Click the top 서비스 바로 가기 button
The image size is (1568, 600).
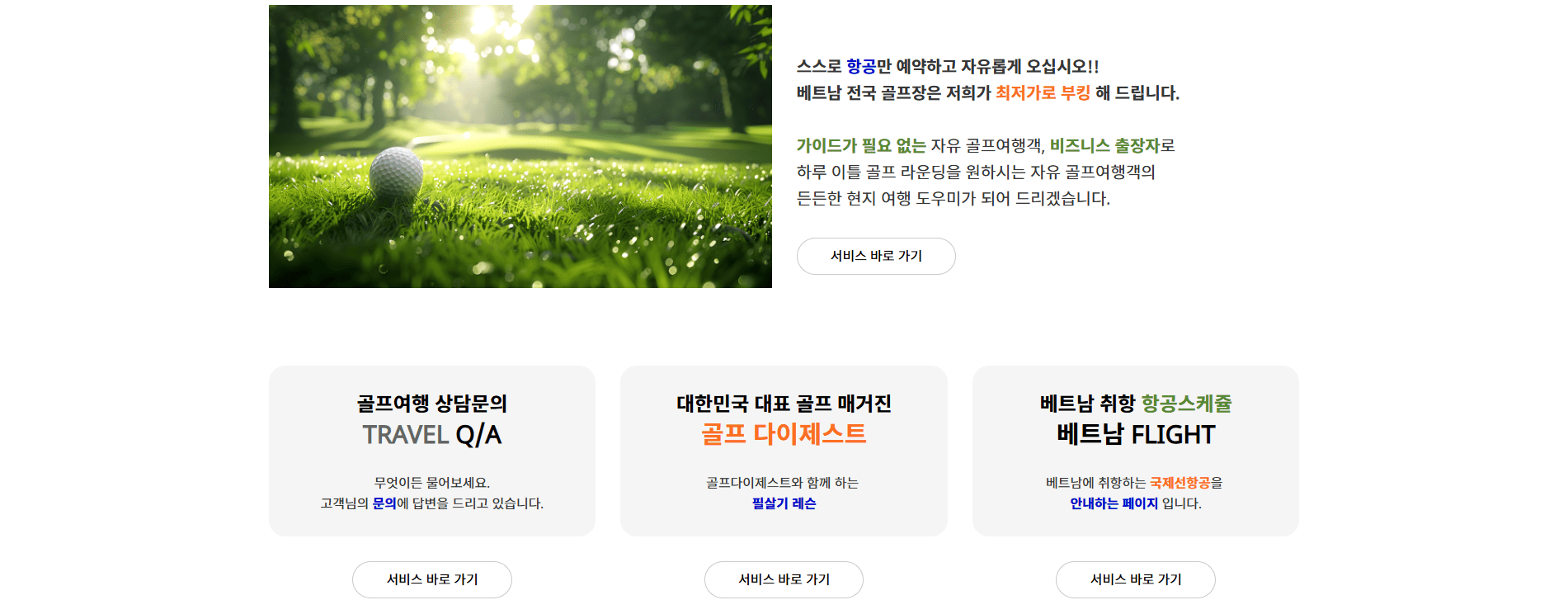[x=876, y=256]
